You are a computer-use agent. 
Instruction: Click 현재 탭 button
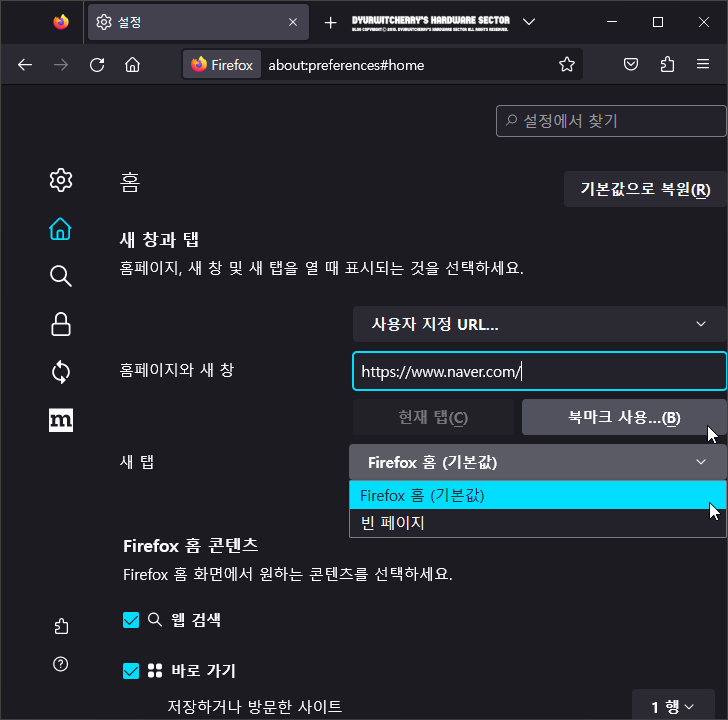pos(433,417)
